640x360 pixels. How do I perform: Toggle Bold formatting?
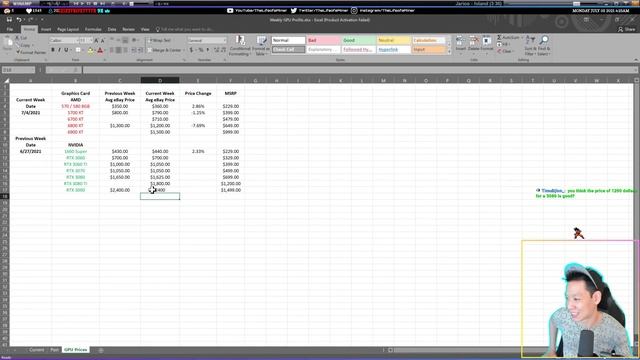coord(53,50)
